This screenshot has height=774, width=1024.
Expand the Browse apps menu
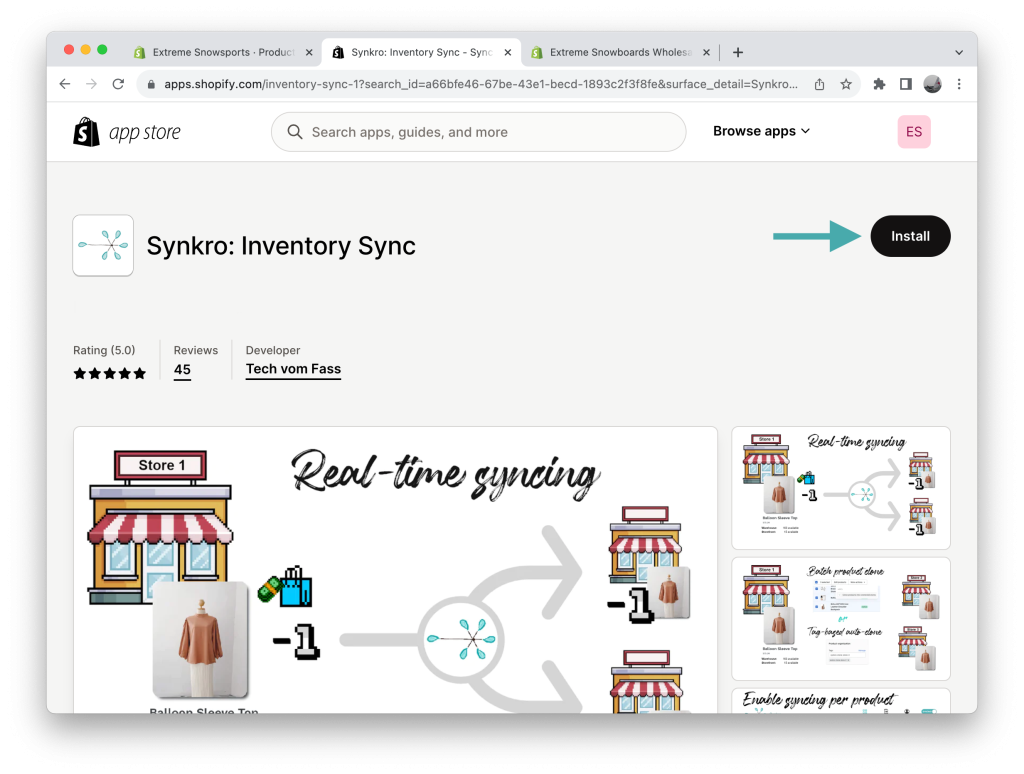coord(761,131)
